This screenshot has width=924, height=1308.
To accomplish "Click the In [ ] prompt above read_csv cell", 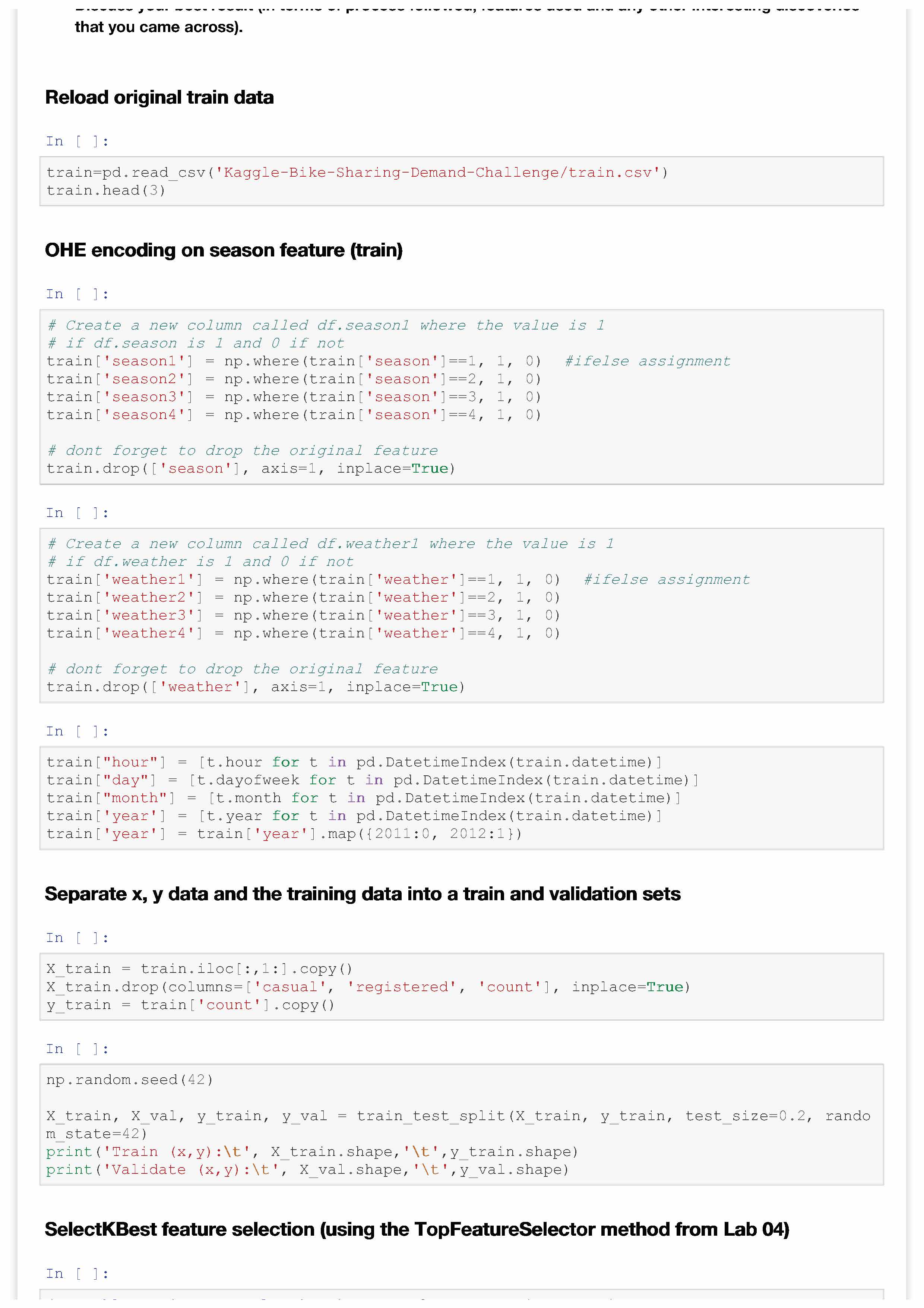I will [77, 141].
